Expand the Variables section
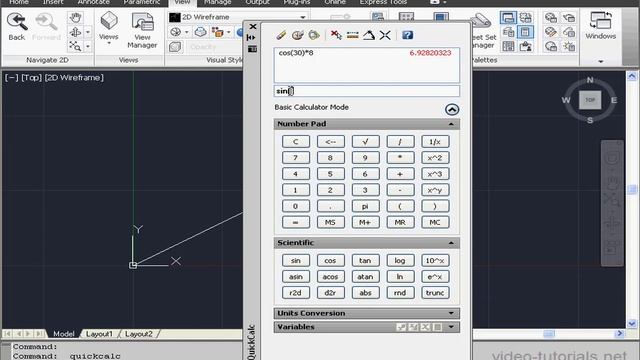640x360 pixels. coord(451,327)
